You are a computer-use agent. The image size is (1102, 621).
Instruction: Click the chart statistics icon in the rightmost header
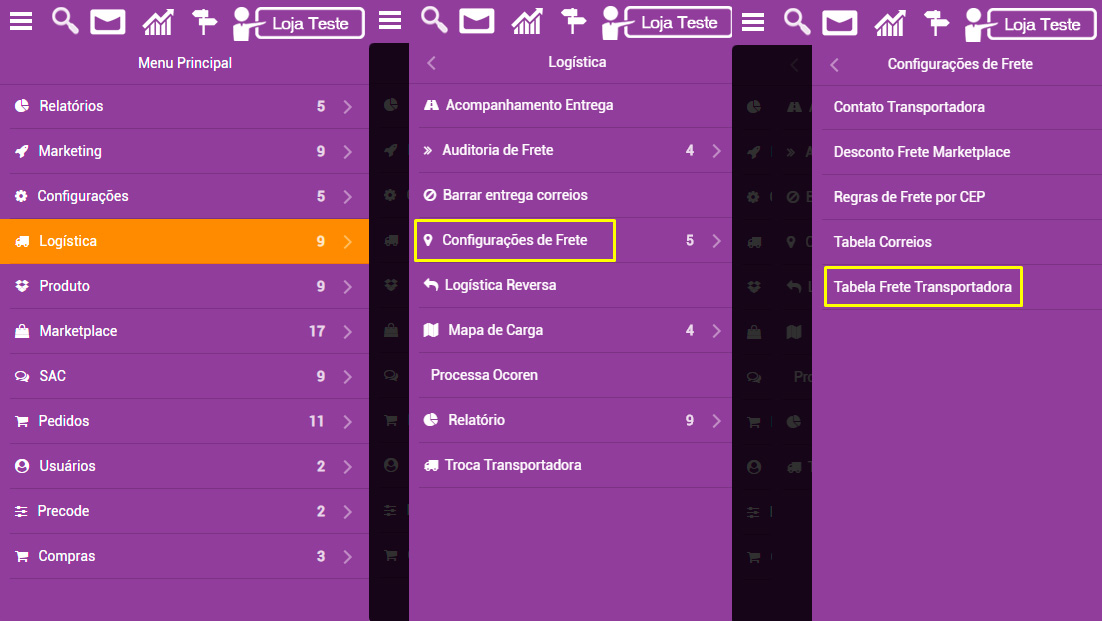(890, 23)
